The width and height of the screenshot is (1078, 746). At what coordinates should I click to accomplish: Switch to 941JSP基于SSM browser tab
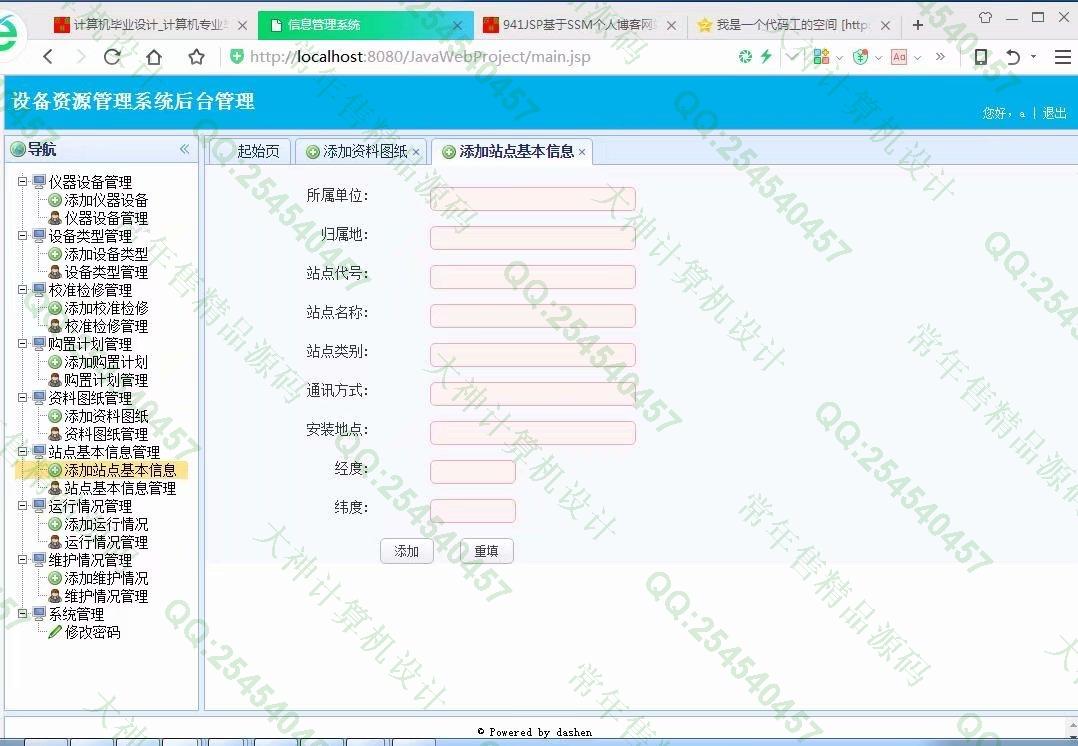click(x=580, y=25)
